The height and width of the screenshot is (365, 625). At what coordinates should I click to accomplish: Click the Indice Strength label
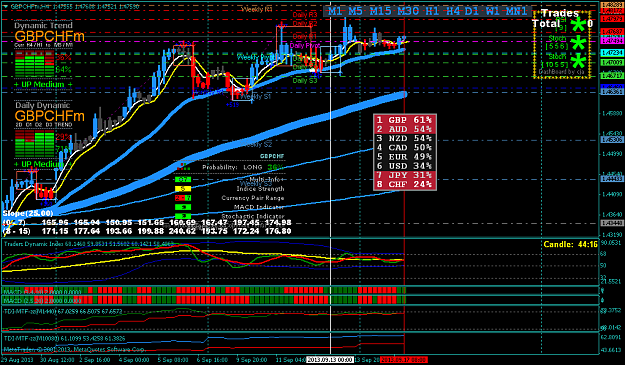coord(260,189)
